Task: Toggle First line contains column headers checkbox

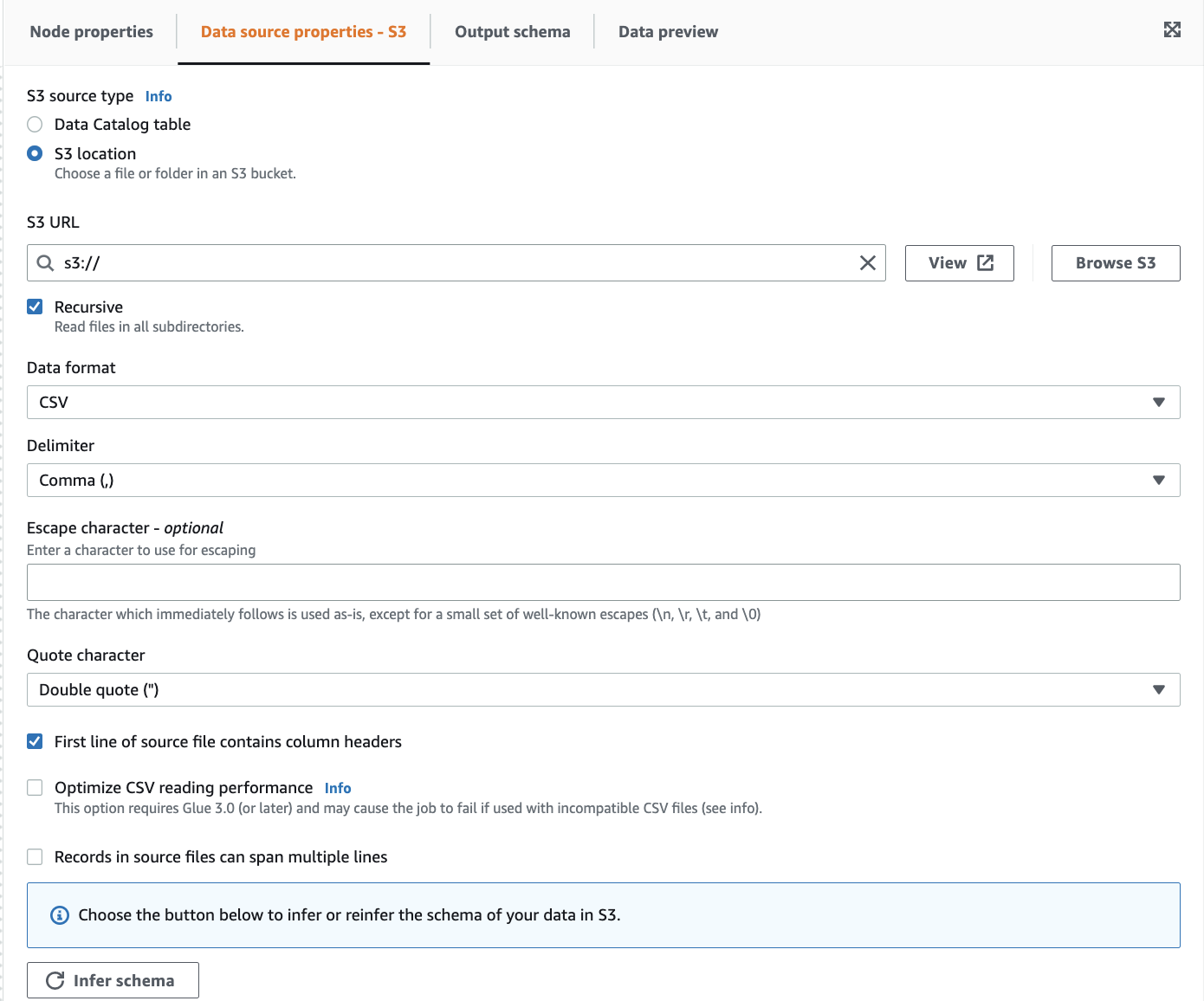Action: coord(35,742)
